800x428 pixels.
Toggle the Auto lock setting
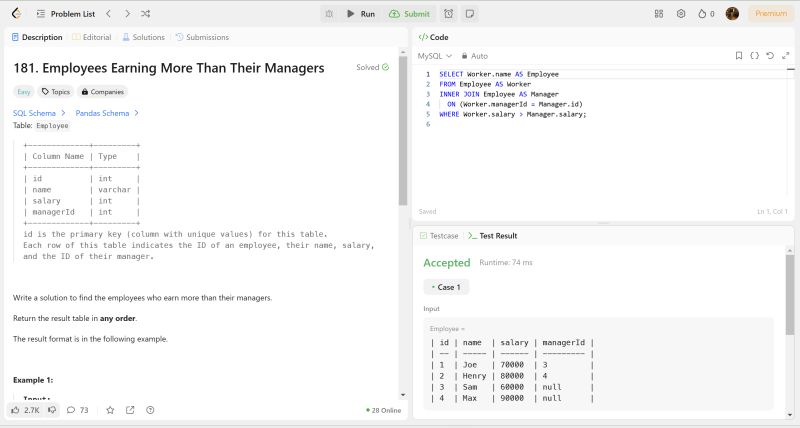[x=474, y=56]
